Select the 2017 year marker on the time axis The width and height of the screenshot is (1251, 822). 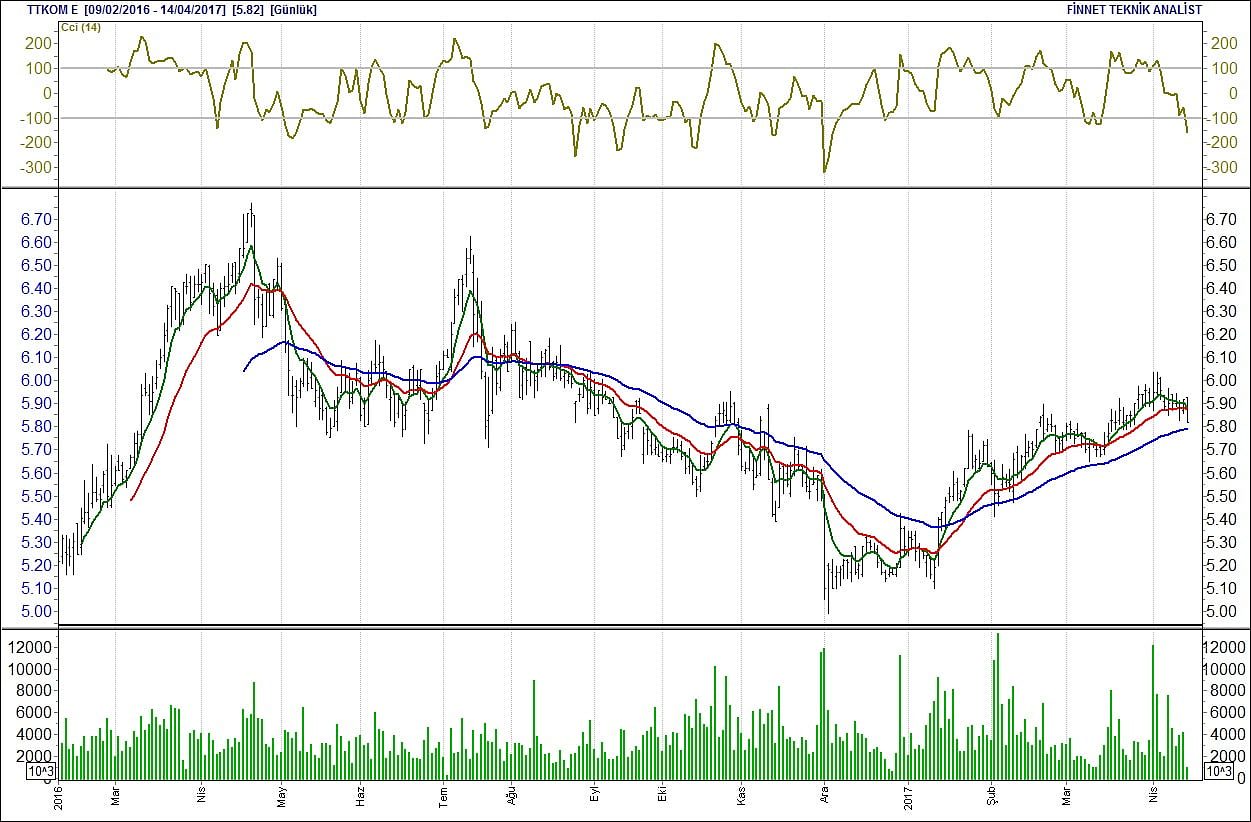907,796
